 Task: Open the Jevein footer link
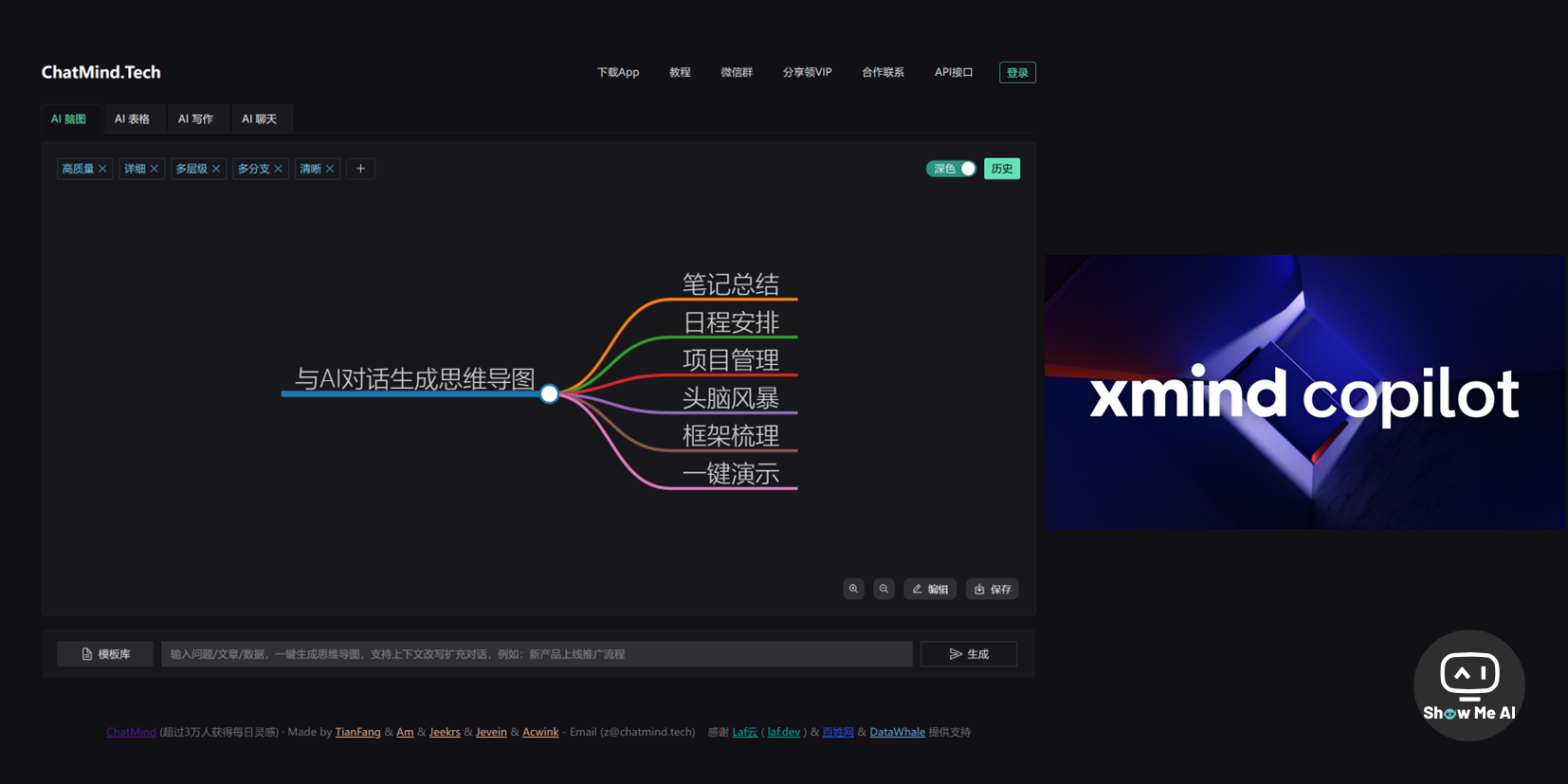click(x=491, y=732)
